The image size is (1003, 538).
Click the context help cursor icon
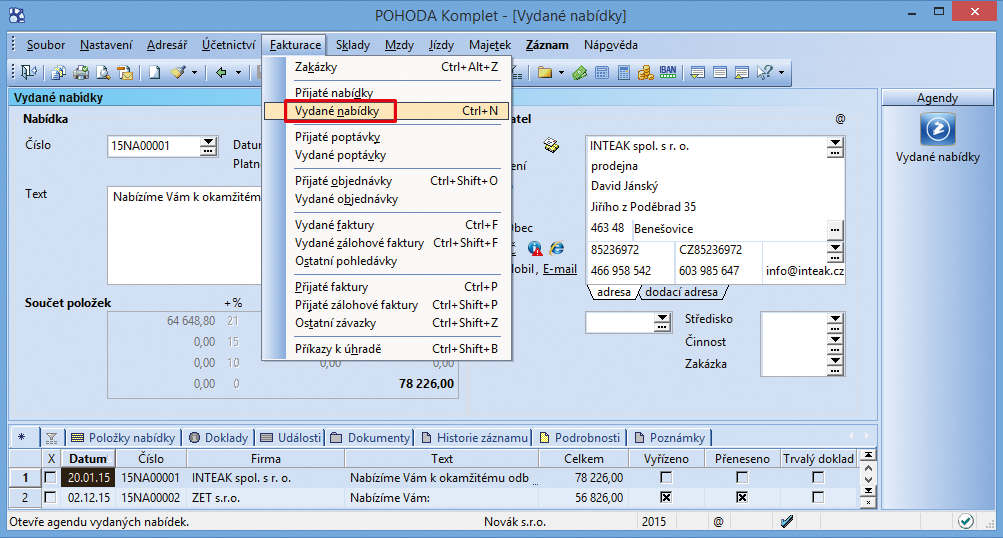click(764, 73)
